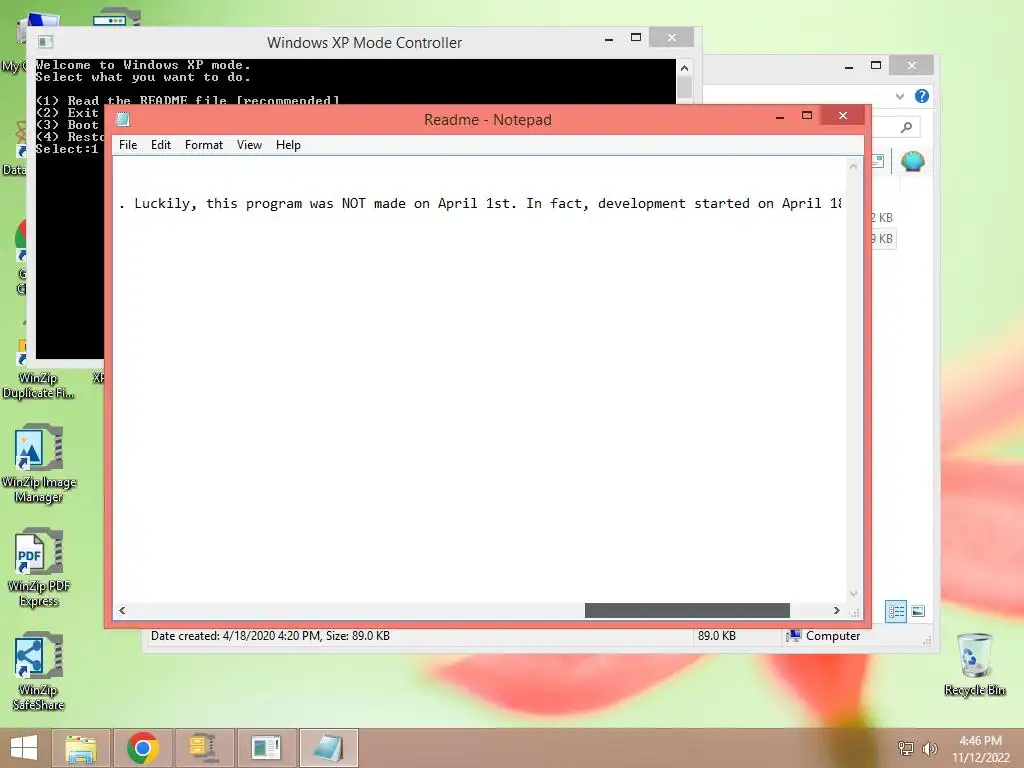
Task: Minimize the Readme Notepad window
Action: [780, 116]
